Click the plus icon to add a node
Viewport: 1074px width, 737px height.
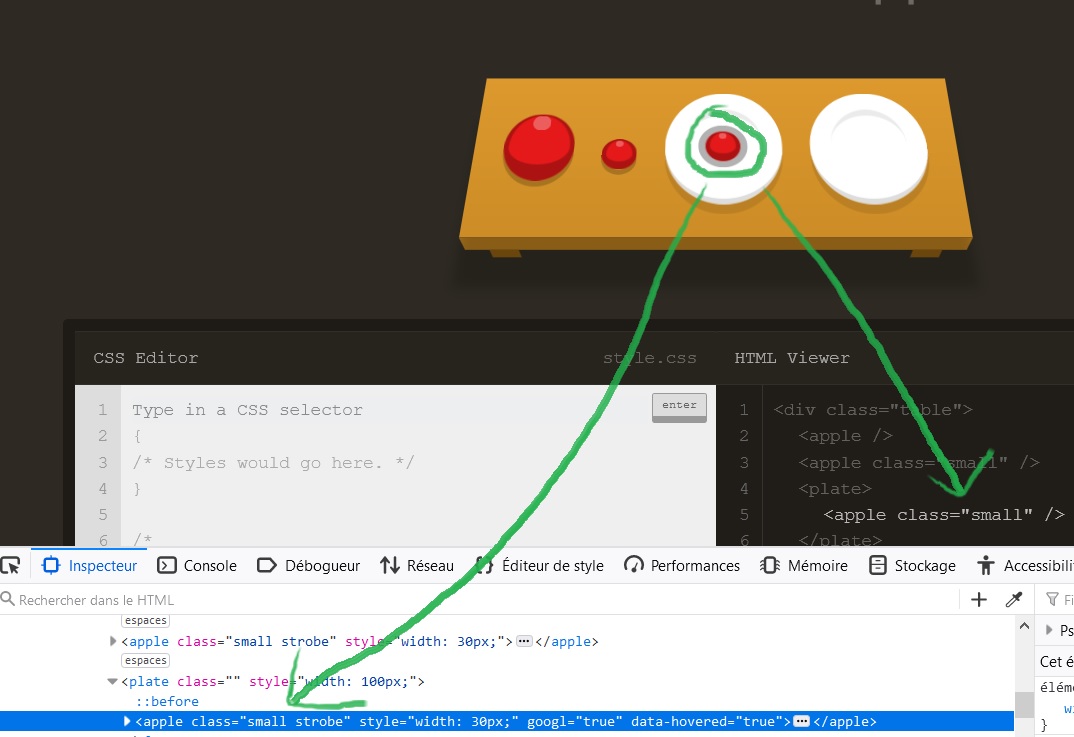pos(979,599)
